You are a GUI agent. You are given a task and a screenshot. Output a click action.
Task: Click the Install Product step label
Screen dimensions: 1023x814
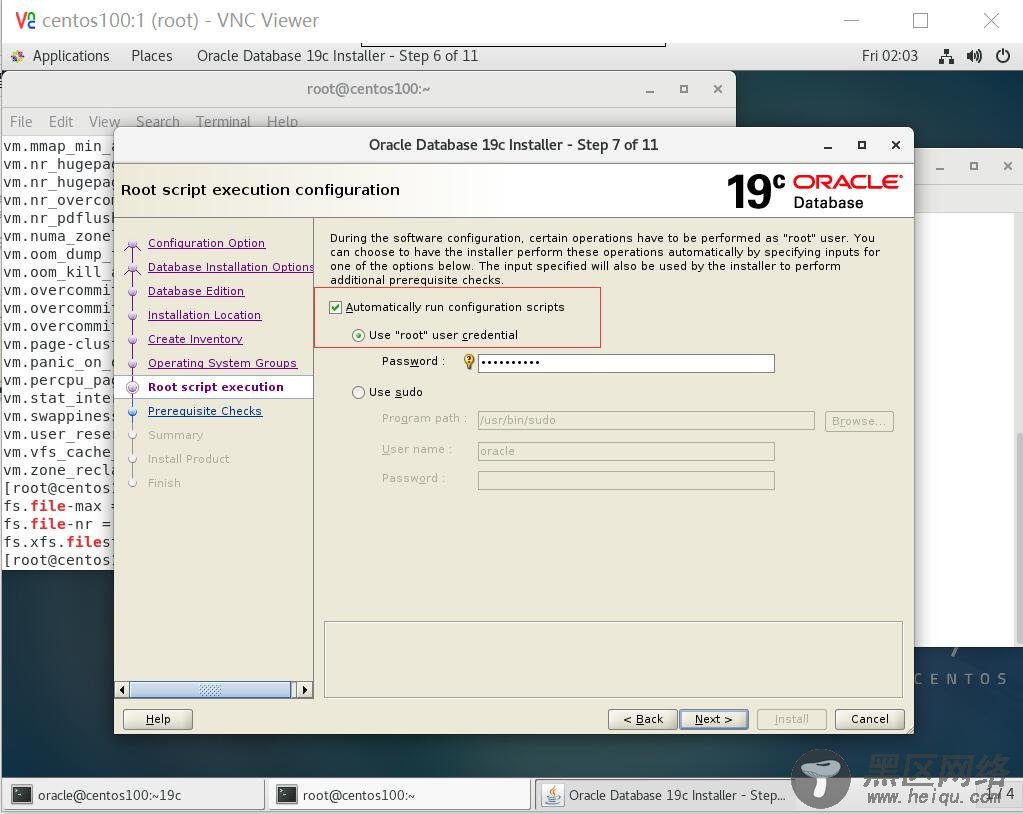(189, 459)
